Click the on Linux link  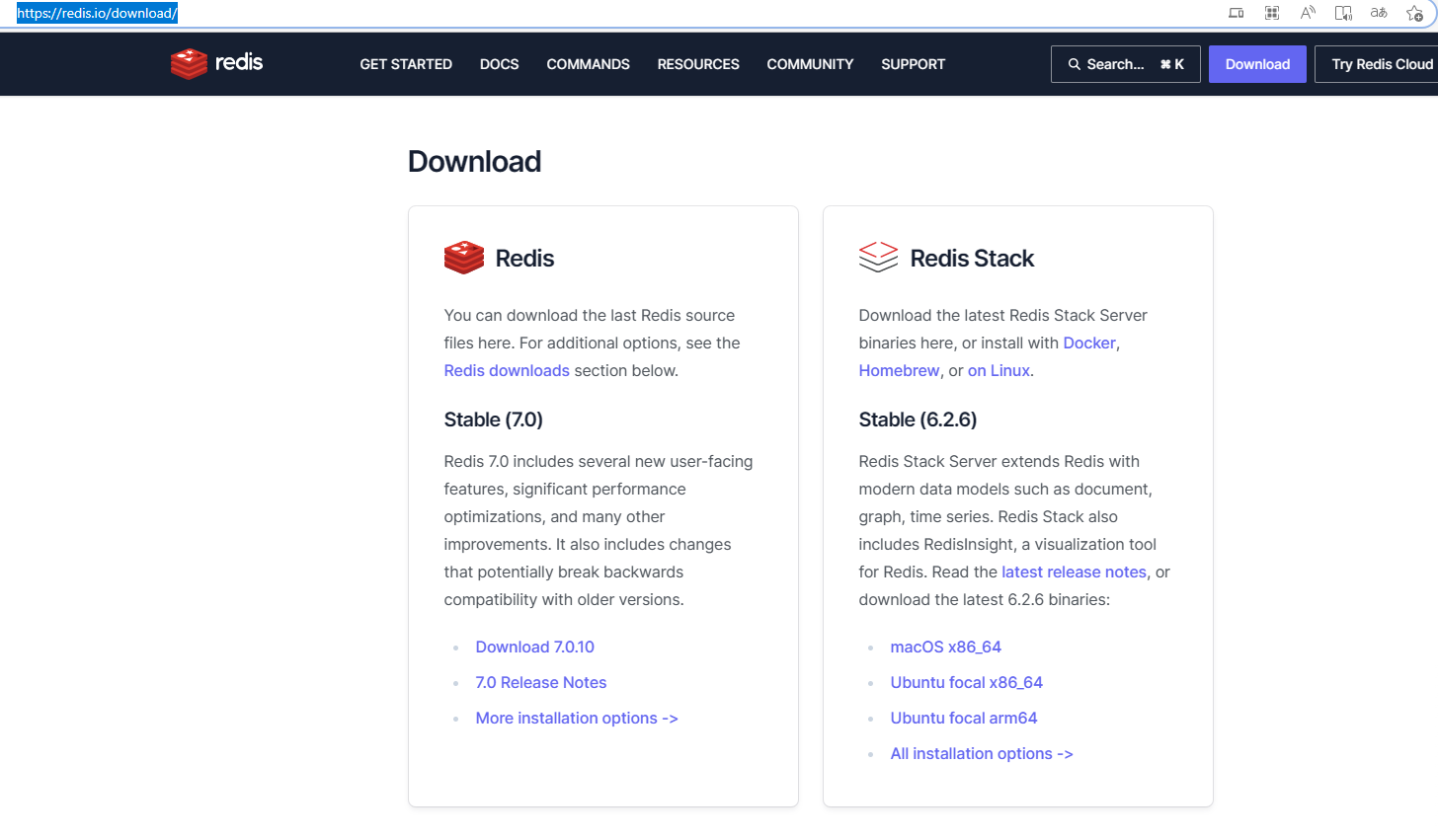[x=999, y=370]
